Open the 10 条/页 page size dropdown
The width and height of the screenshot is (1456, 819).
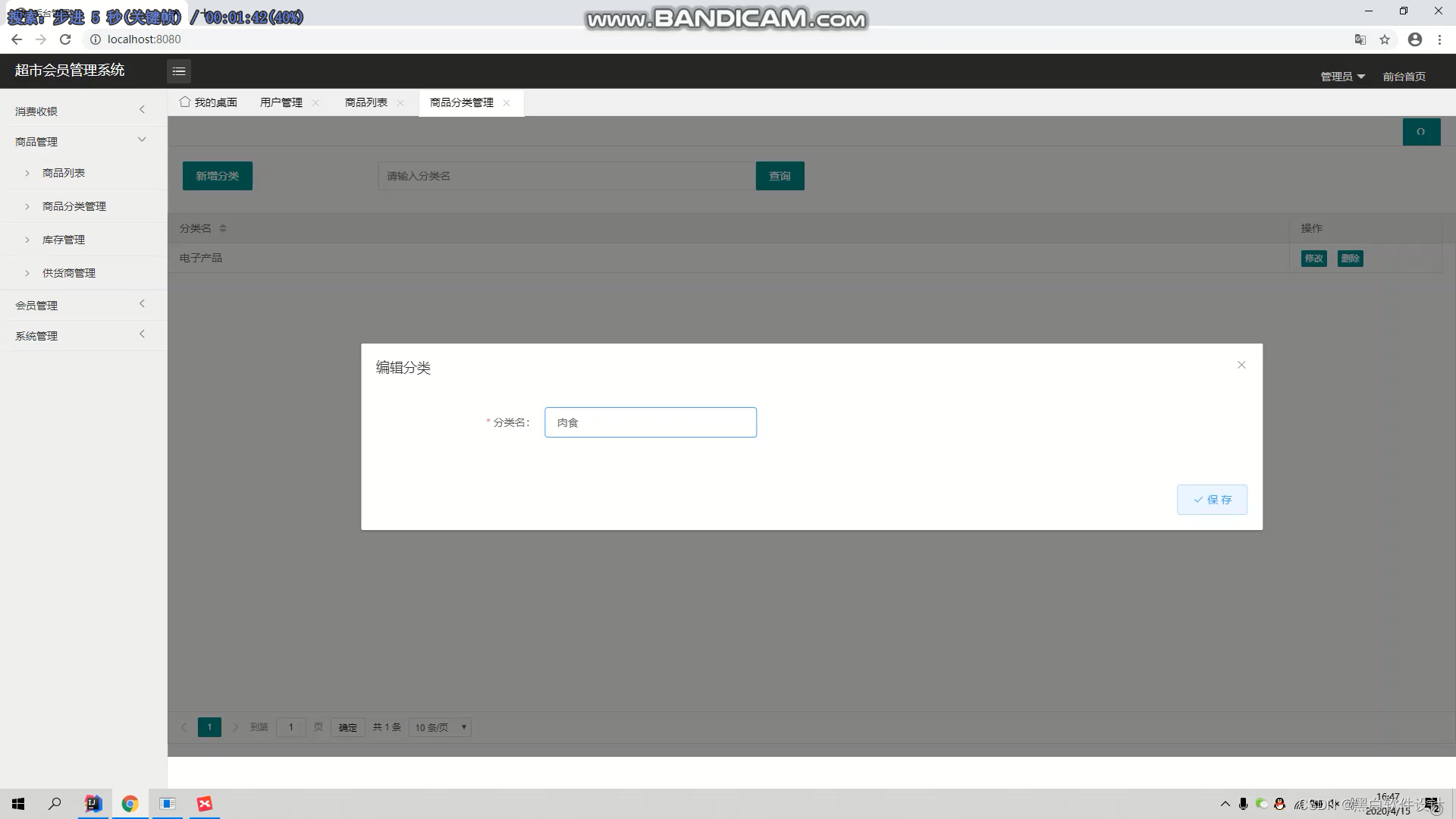point(440,727)
